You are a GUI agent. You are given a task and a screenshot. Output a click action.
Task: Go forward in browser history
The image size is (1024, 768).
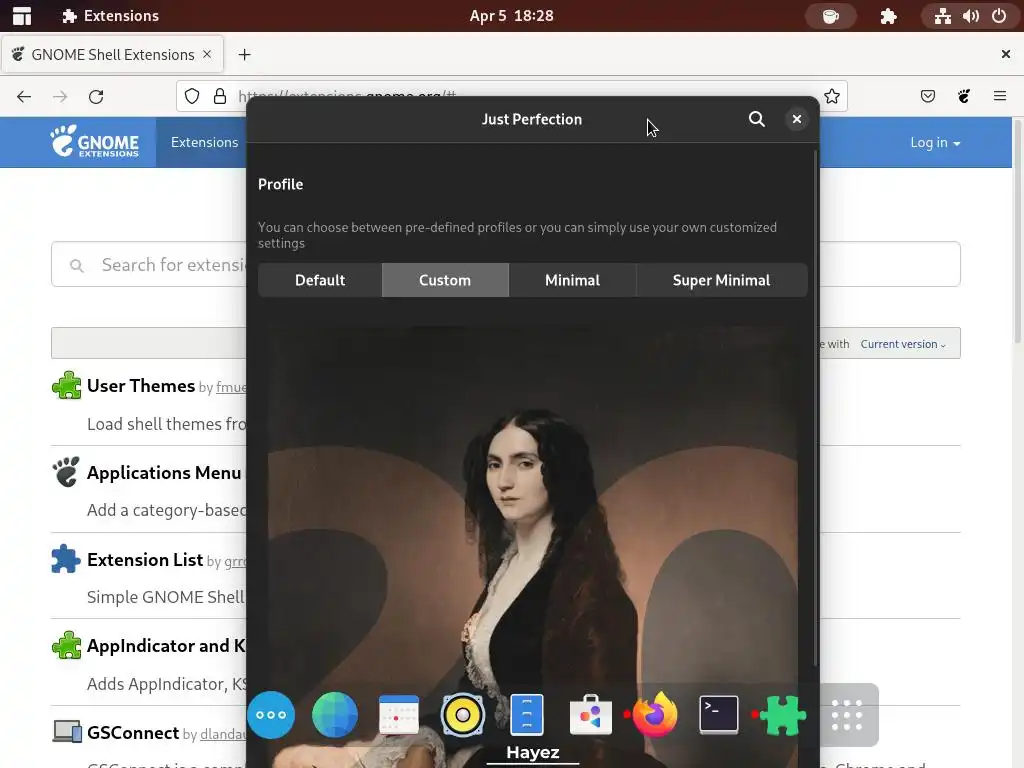[60, 97]
